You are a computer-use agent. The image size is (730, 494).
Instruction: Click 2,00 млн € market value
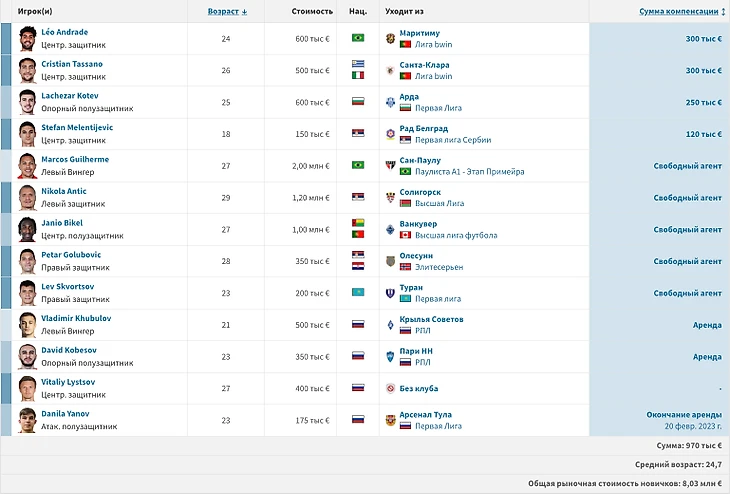311,166
